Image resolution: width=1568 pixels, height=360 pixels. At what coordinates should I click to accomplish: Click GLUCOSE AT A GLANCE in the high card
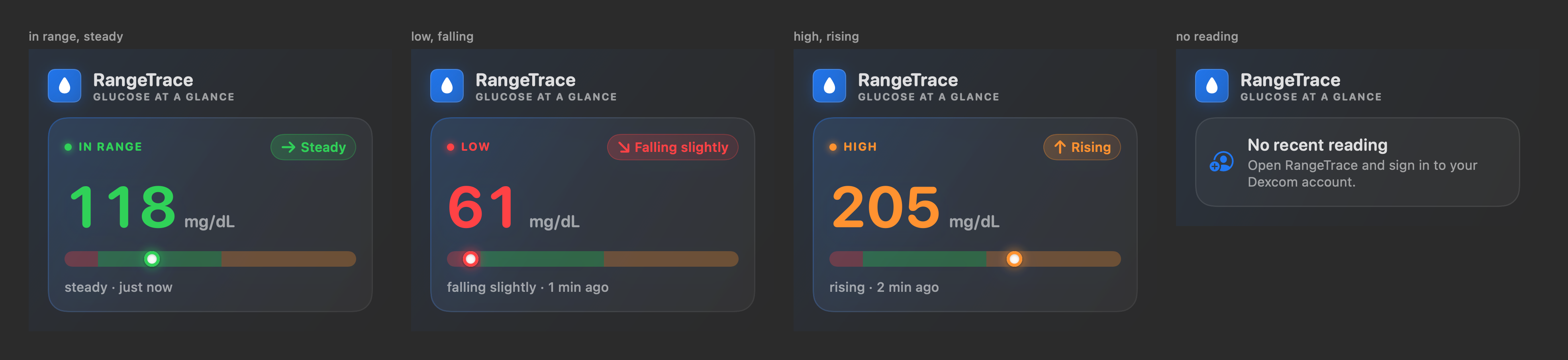(x=928, y=97)
